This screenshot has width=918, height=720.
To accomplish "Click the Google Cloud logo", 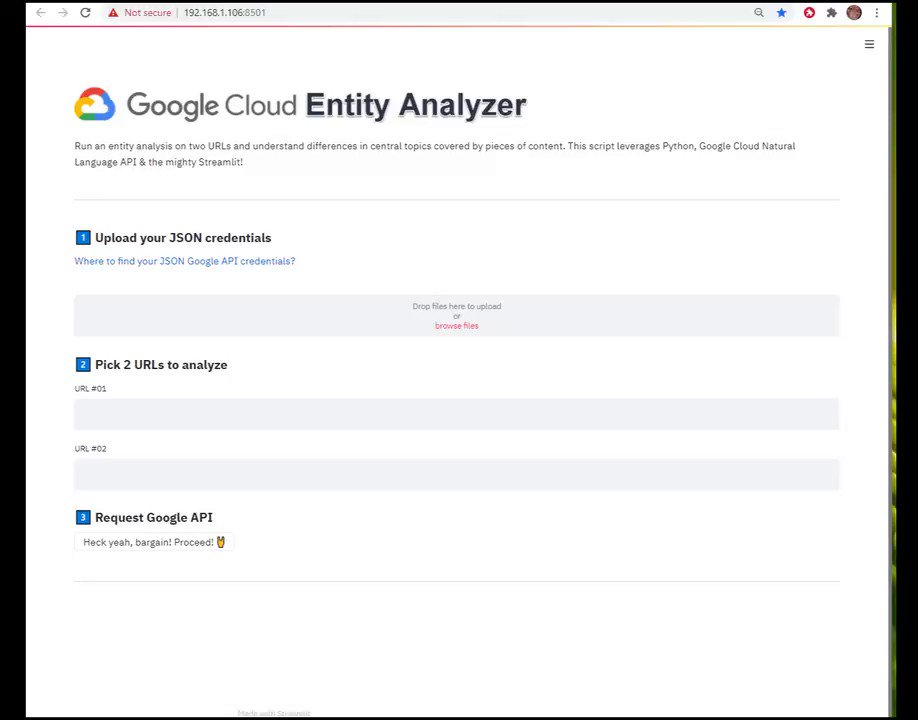I will tap(95, 105).
